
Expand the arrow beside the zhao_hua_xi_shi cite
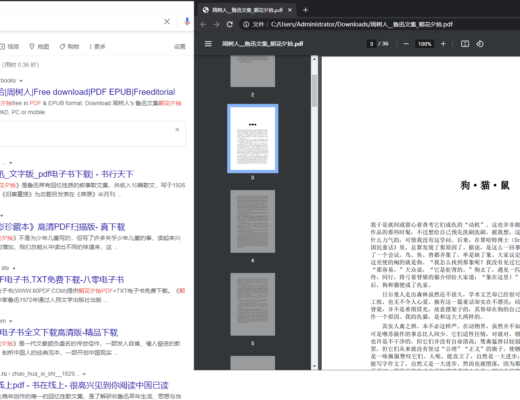84,374
